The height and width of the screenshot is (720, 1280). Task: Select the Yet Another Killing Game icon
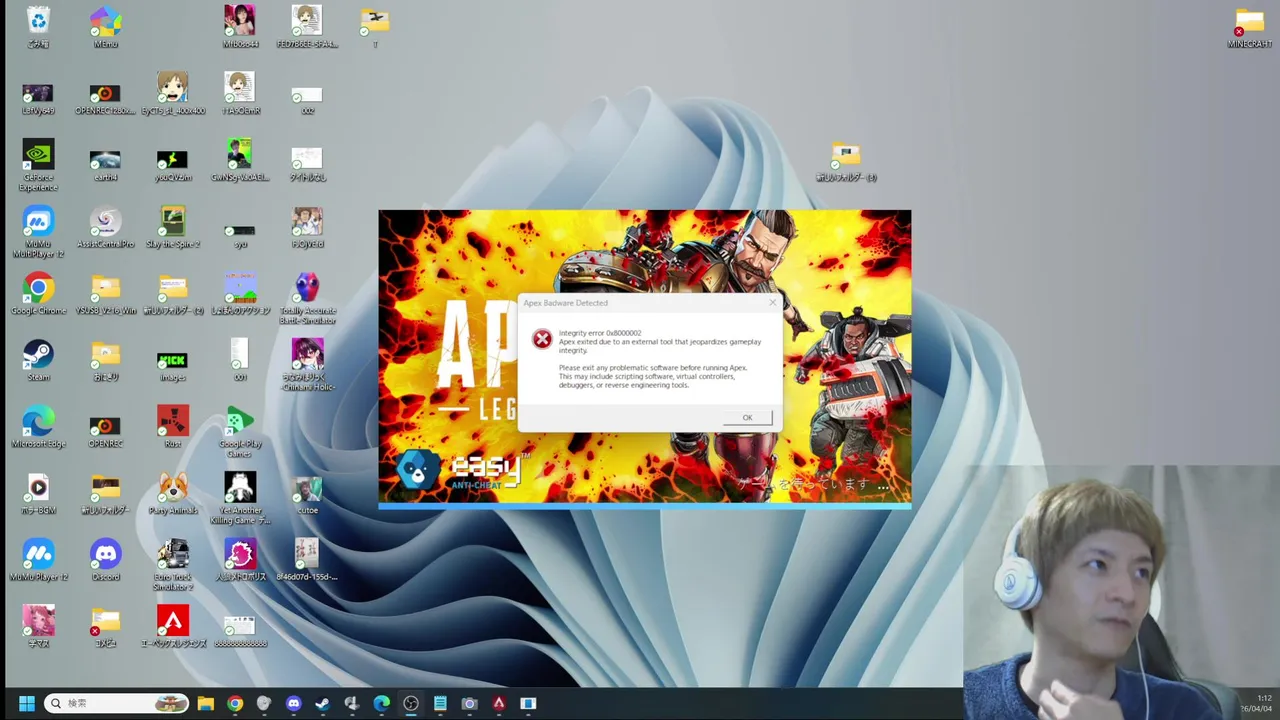click(239, 498)
